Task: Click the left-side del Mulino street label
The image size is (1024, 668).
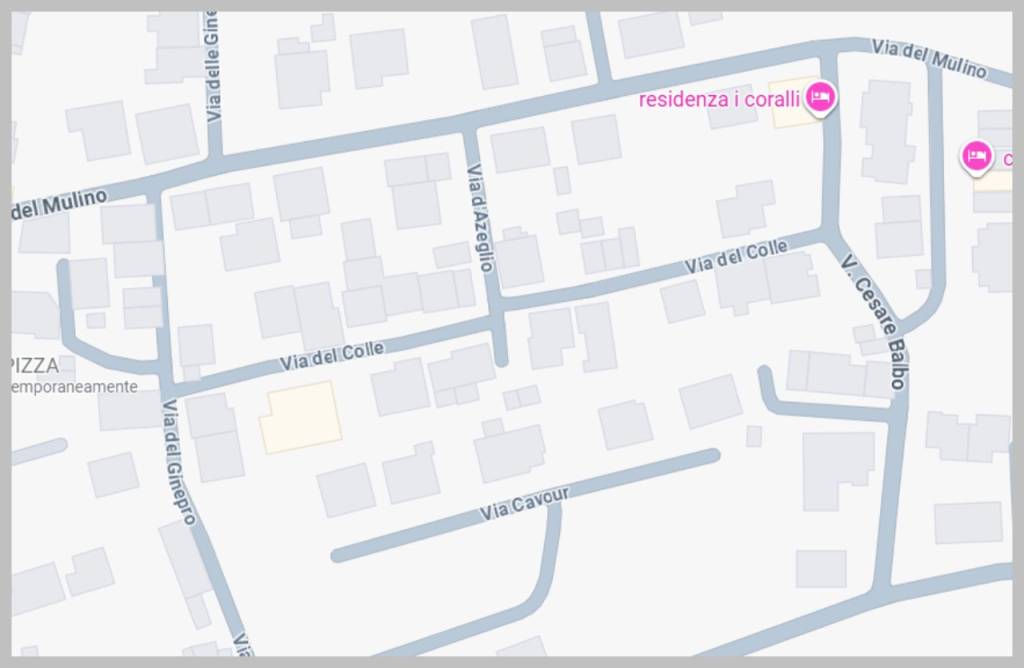Action: [x=59, y=204]
